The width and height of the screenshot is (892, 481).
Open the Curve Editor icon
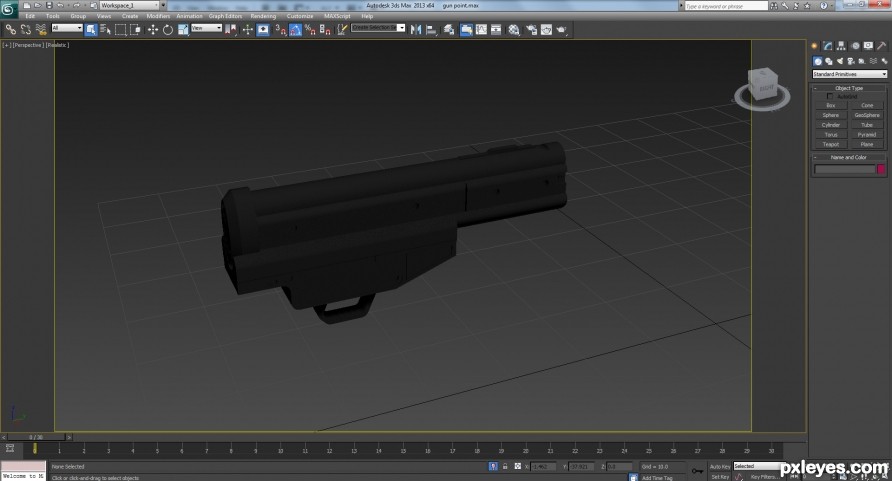tap(481, 30)
